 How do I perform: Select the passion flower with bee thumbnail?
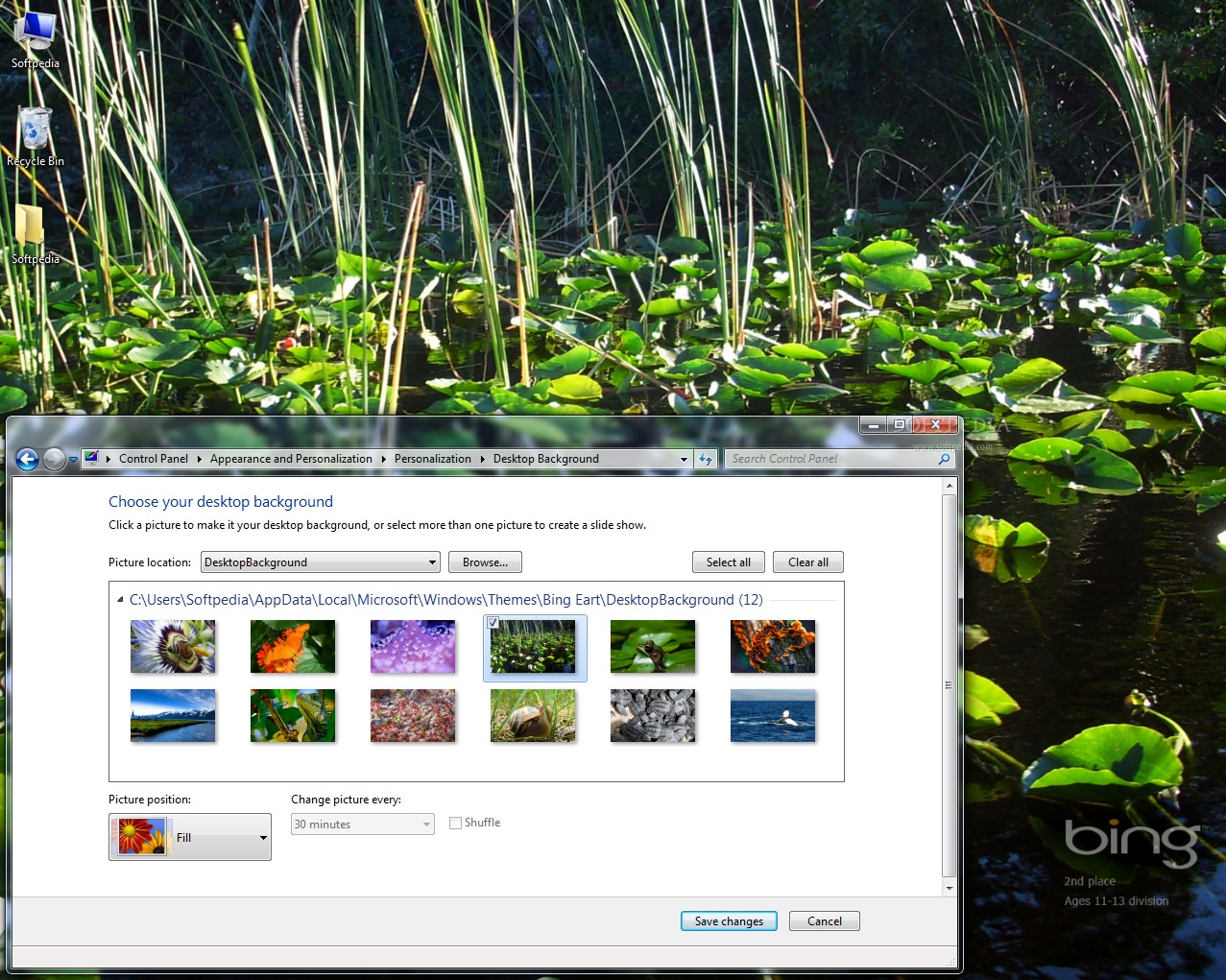click(x=173, y=646)
